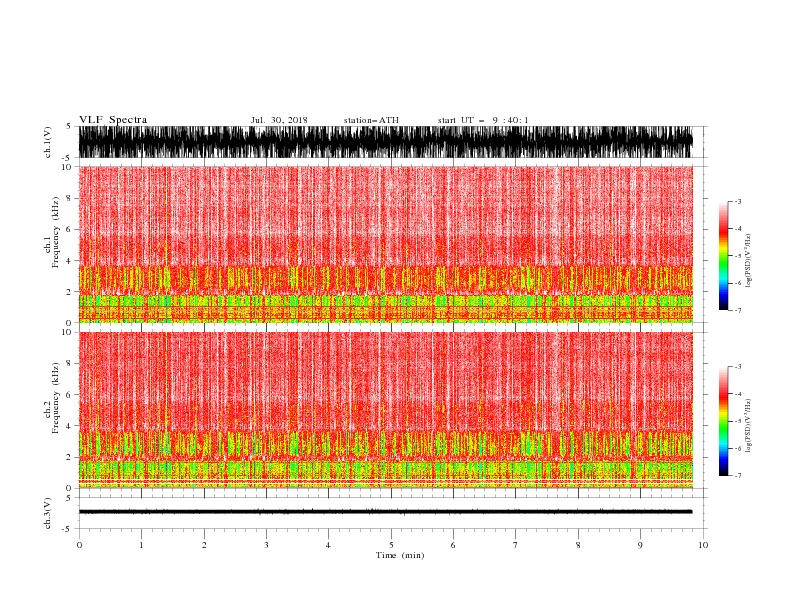The width and height of the screenshot is (792, 612).
Task: Click the "2" kHz tick on ch.2 frequency axis
Action: pyautogui.click(x=69, y=457)
